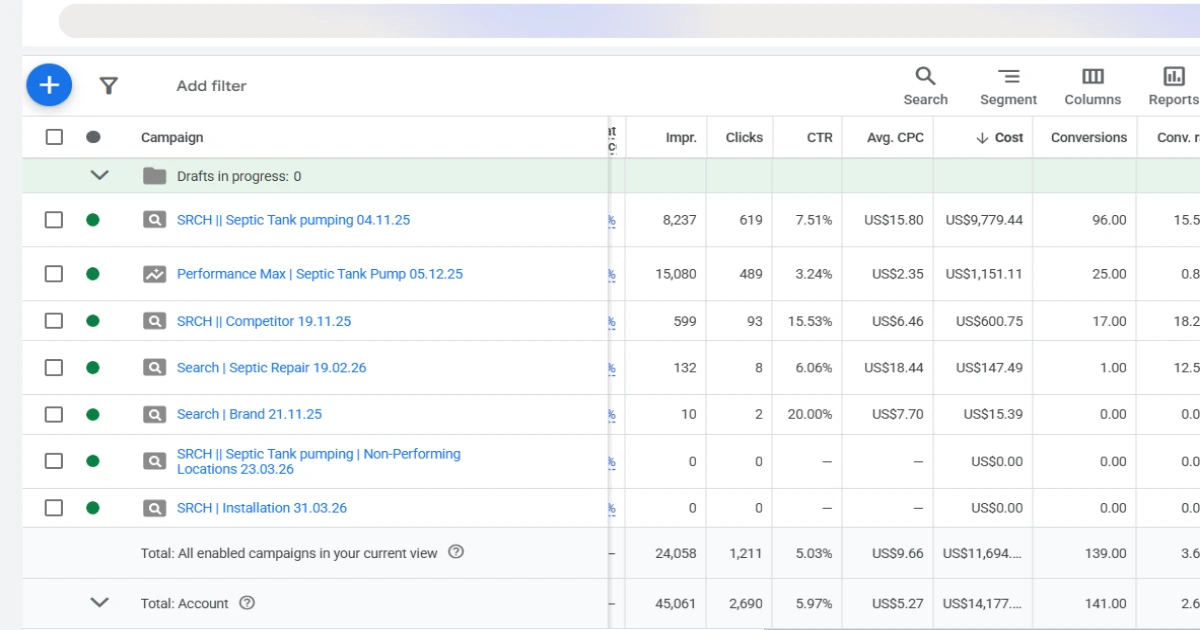This screenshot has height=630, width=1200.
Task: Click green status dot for Brand campaign
Action: pos(93,414)
